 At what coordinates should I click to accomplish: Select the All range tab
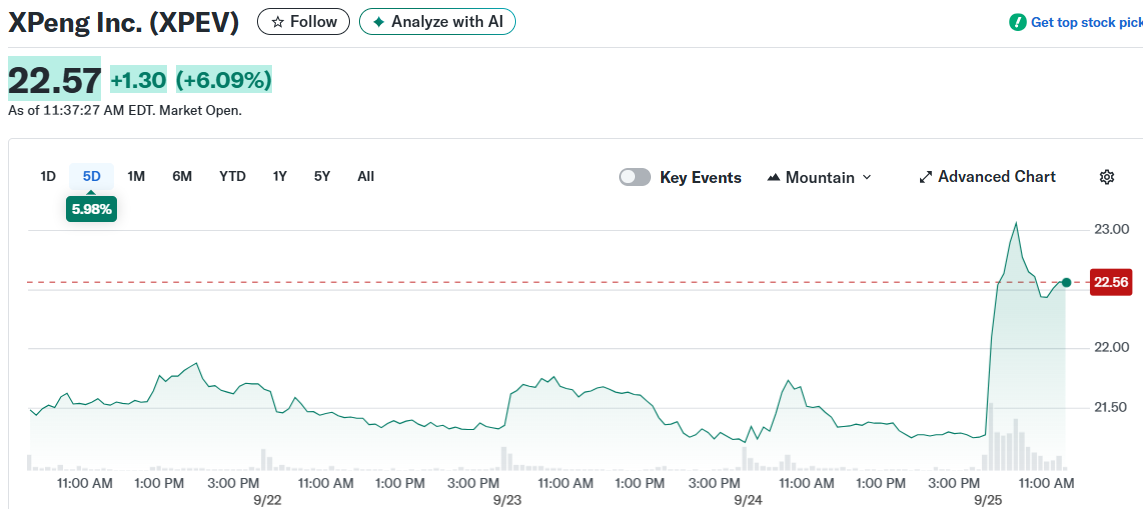(366, 176)
